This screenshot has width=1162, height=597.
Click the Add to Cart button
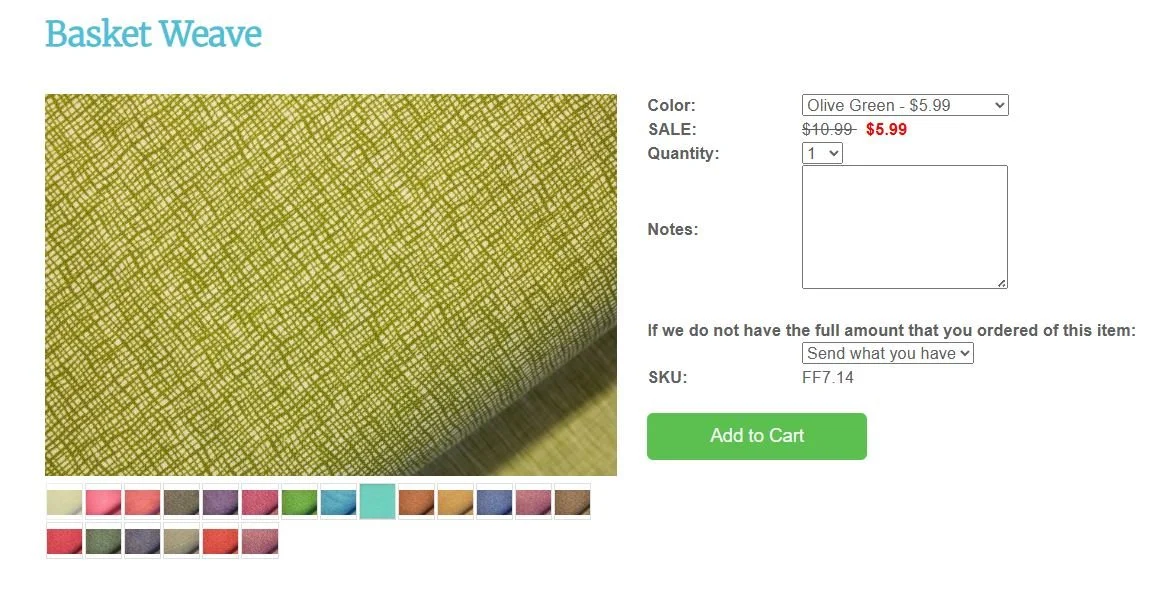[757, 436]
